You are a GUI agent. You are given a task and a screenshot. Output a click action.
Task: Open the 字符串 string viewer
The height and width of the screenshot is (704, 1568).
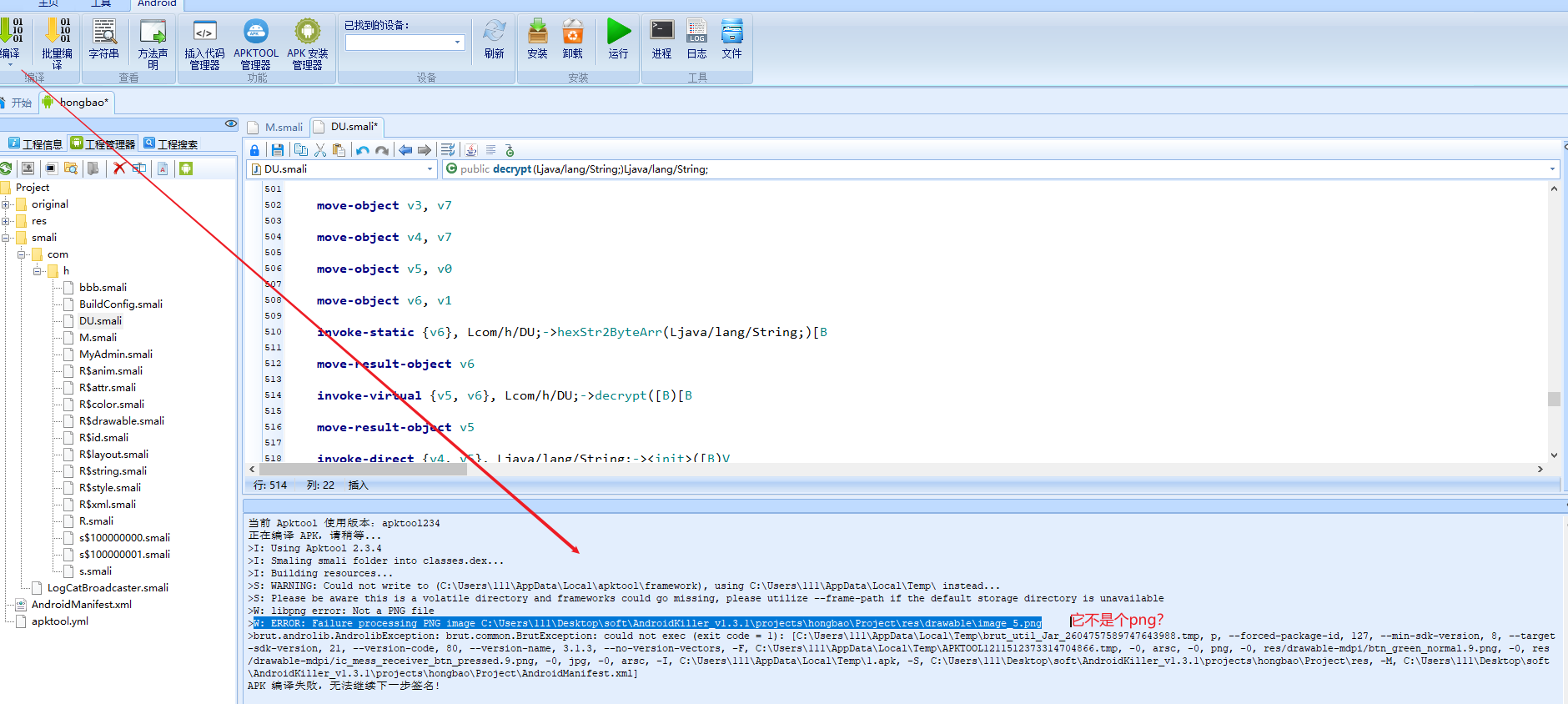[104, 39]
